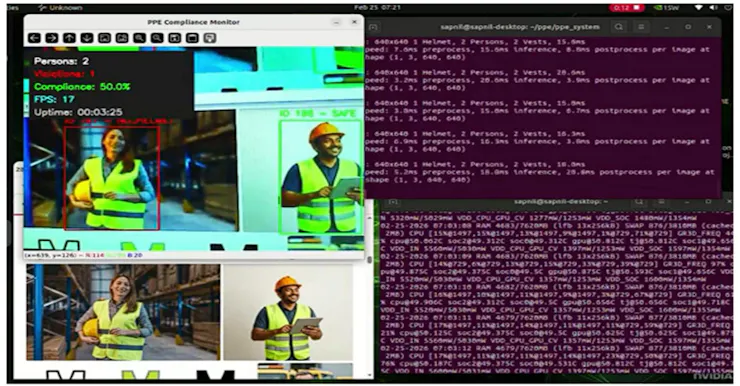Click the Uptime: 00:03:25 overlay text
Viewport: 740px width, 386px height.
pyautogui.click(x=78, y=112)
